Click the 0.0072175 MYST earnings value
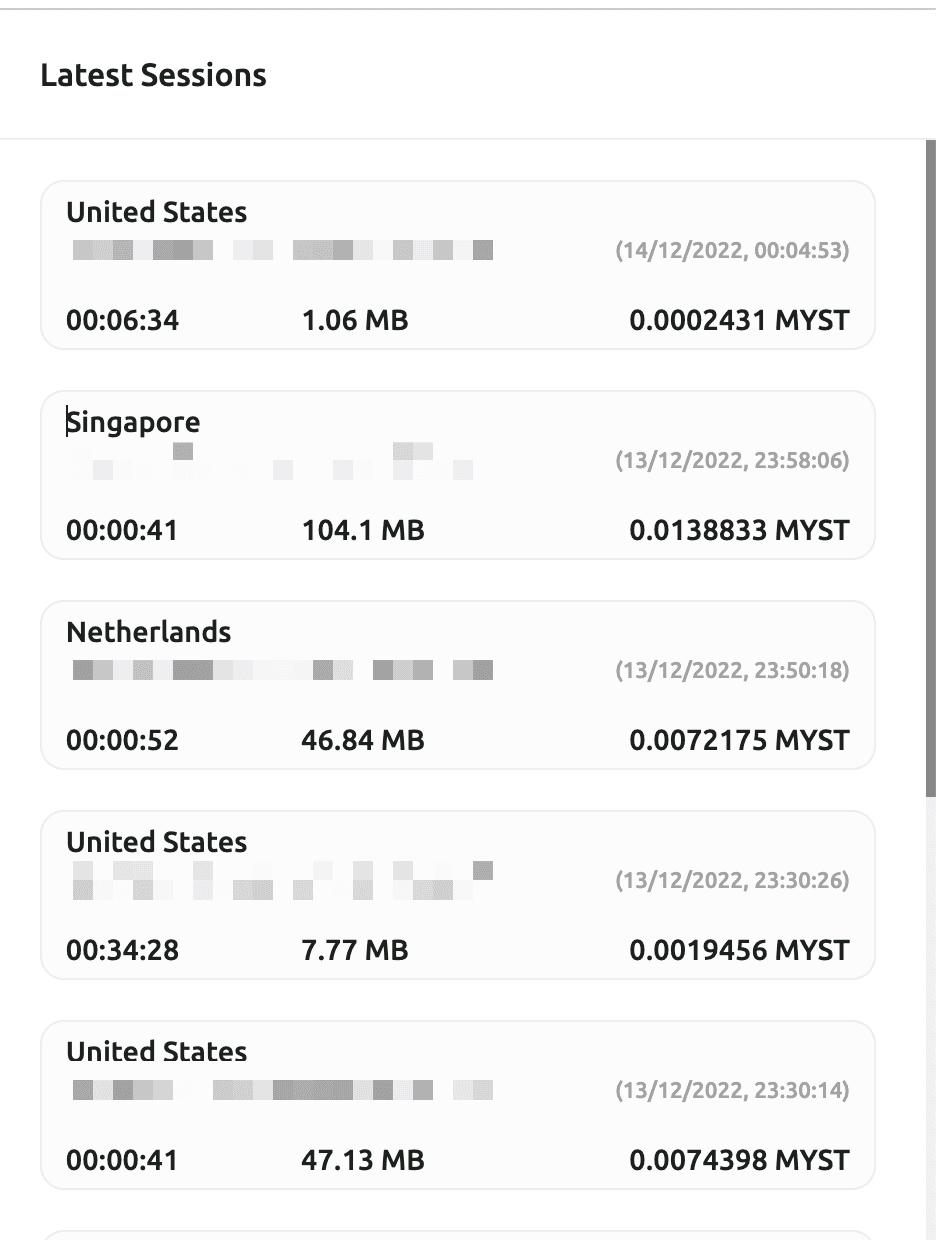 pos(738,740)
